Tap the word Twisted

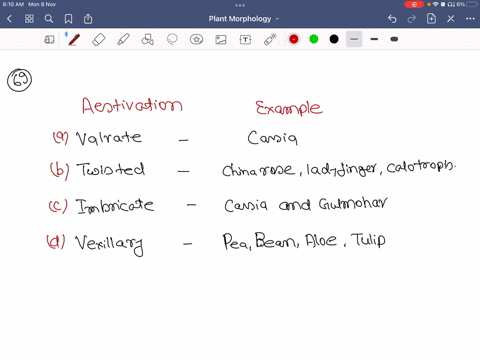coord(110,169)
